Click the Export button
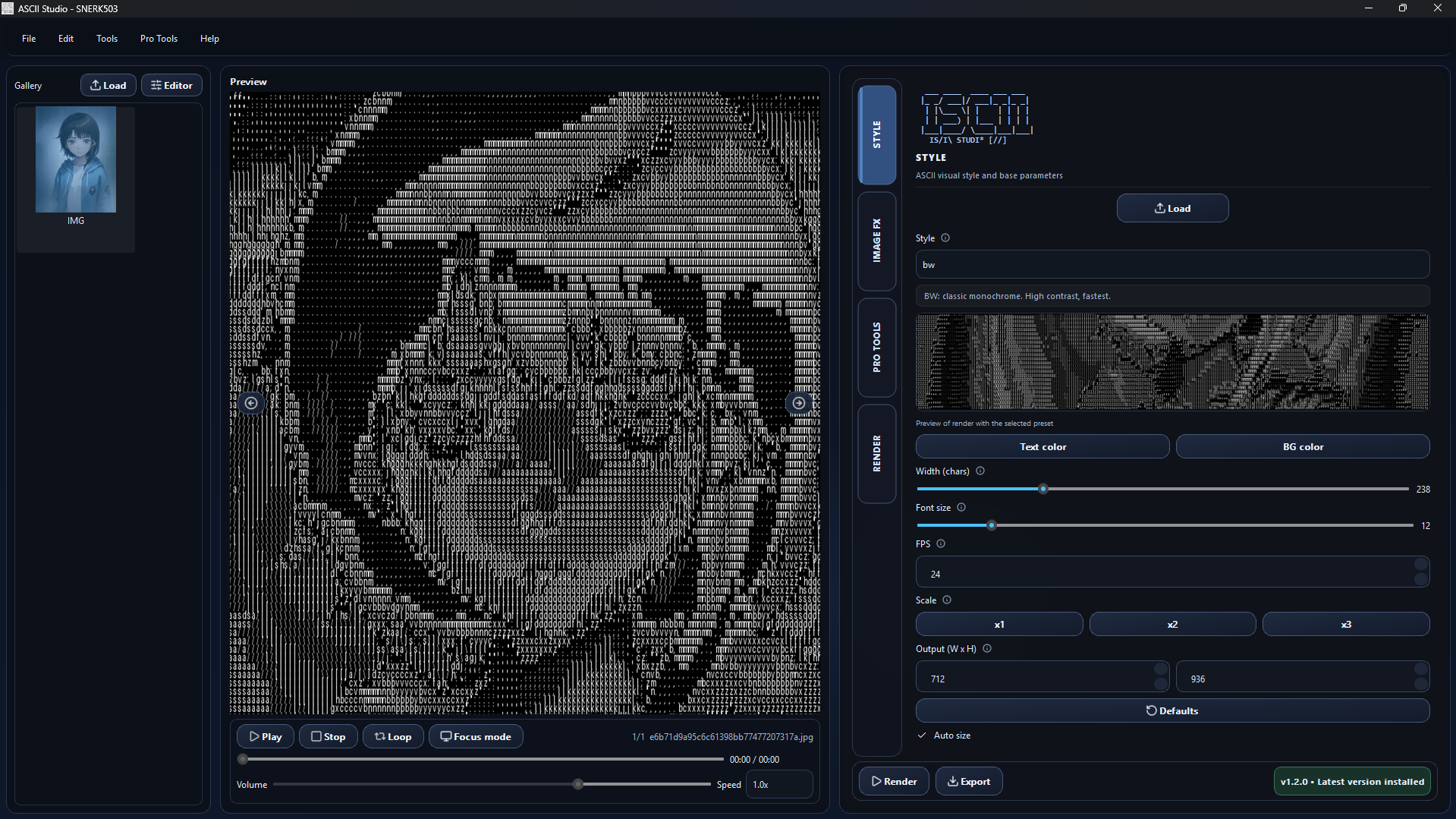The height and width of the screenshot is (819, 1456). (x=969, y=780)
